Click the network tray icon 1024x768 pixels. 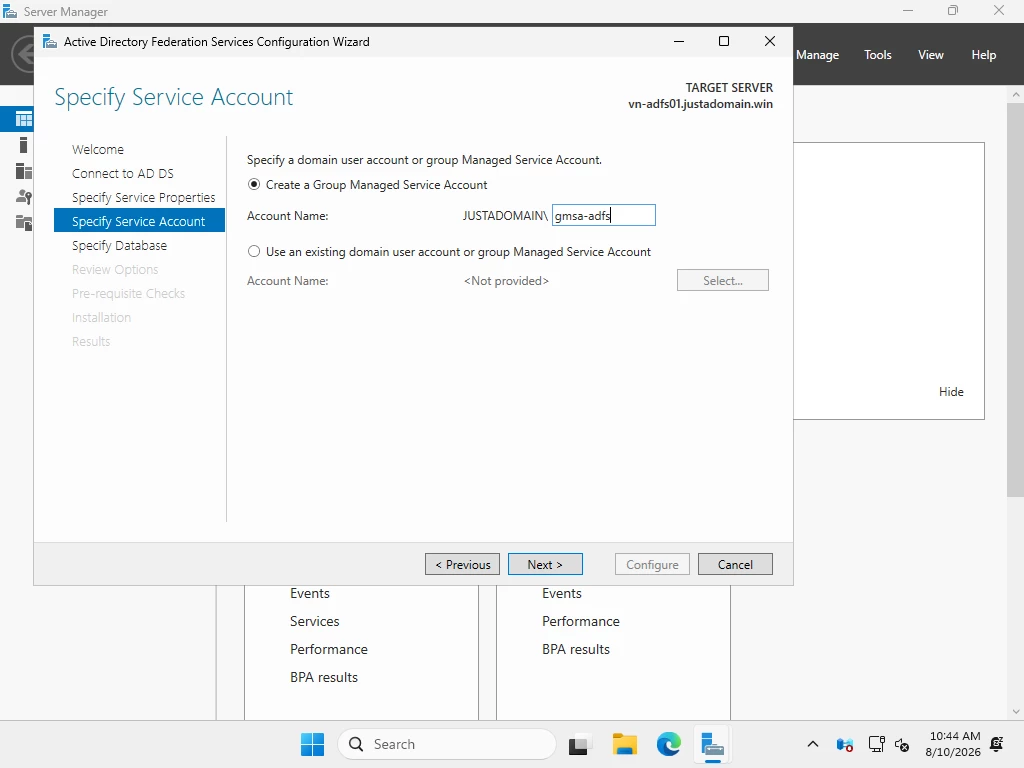coord(876,744)
